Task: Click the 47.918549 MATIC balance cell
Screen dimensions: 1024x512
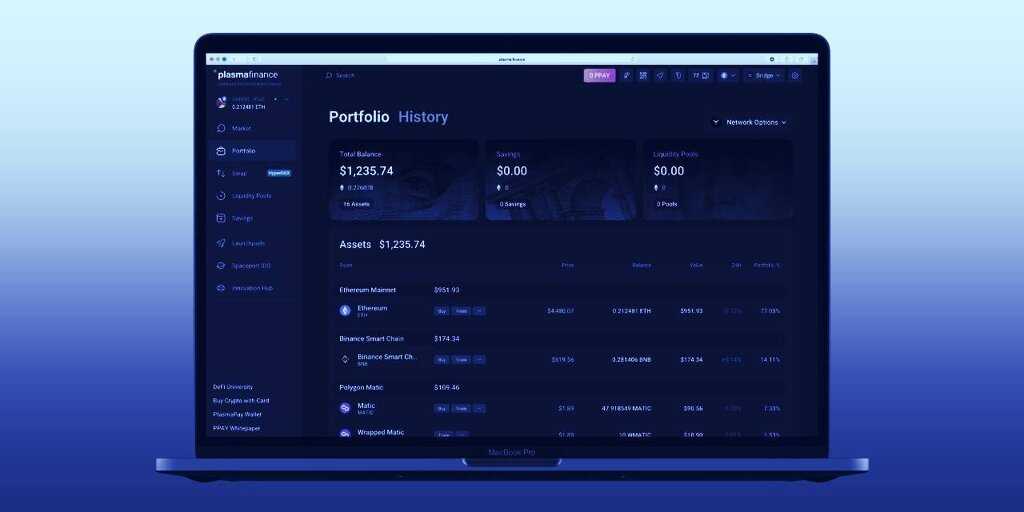Action: click(x=626, y=409)
